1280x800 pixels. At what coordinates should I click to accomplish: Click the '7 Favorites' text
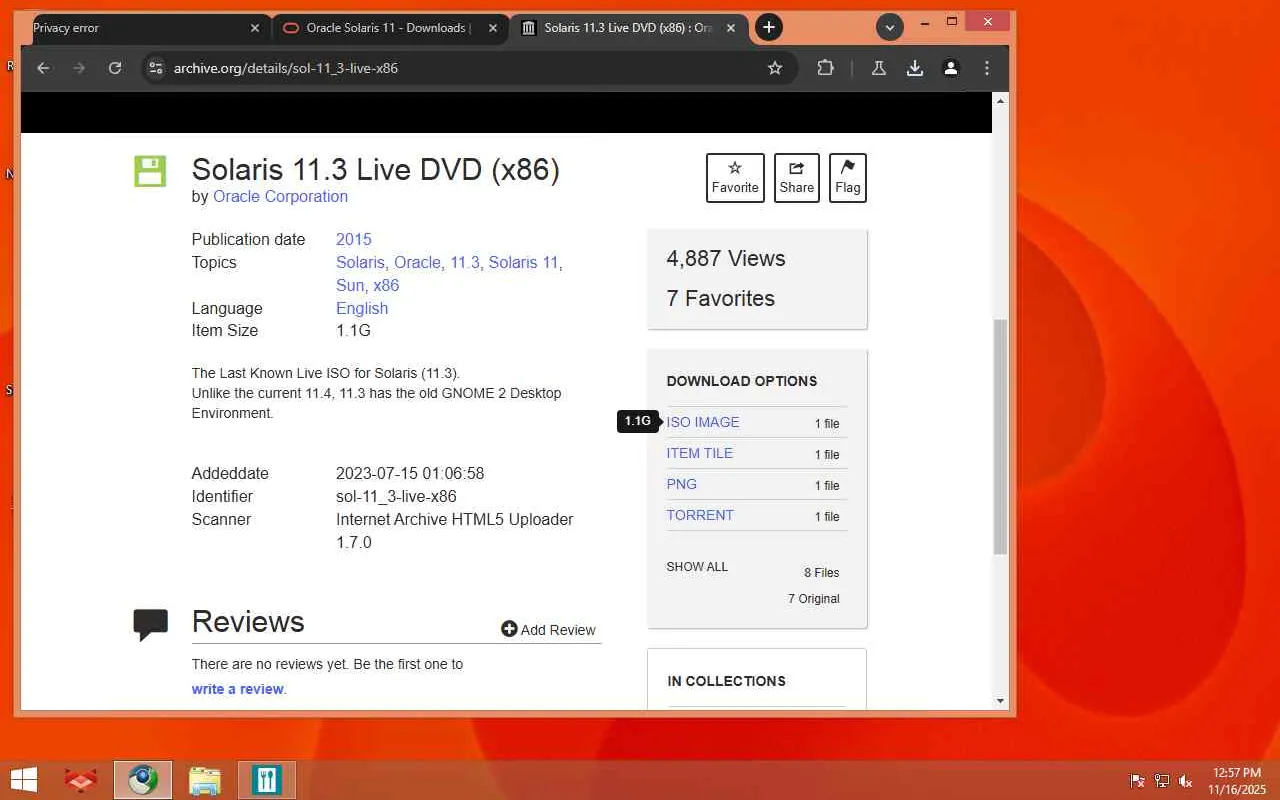coord(721,298)
